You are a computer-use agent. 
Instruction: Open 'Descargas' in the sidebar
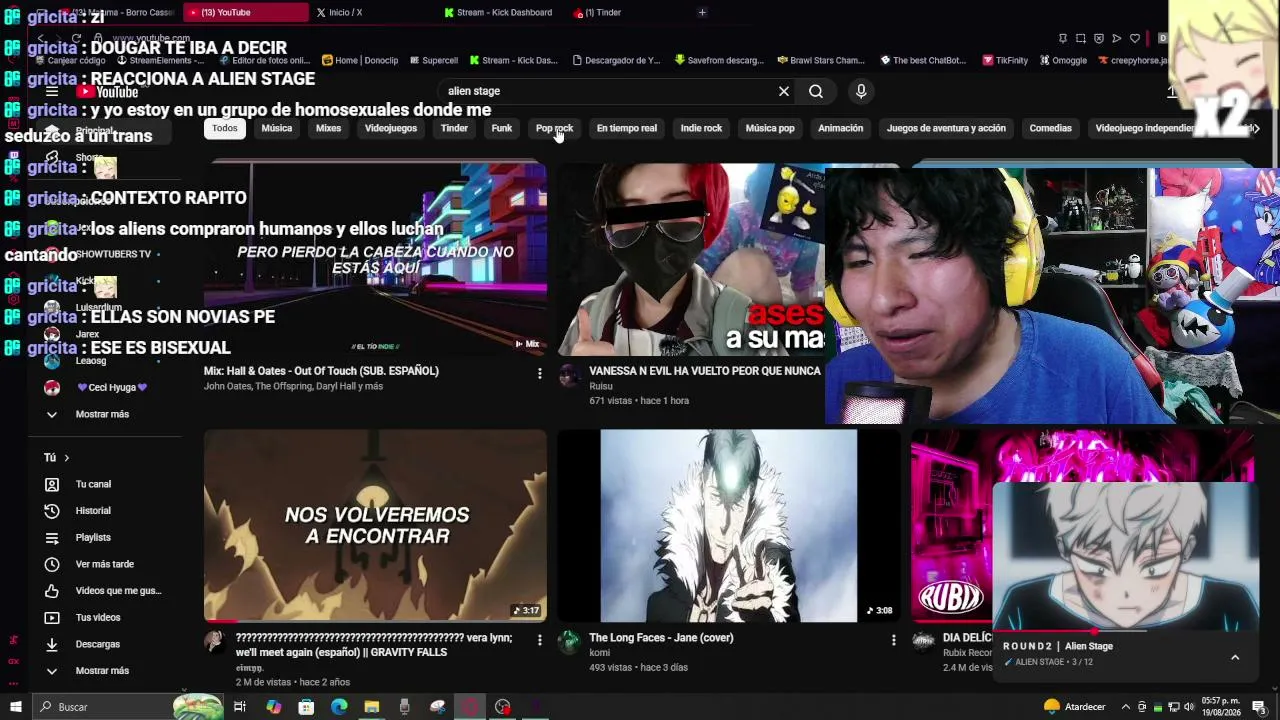tap(105, 644)
